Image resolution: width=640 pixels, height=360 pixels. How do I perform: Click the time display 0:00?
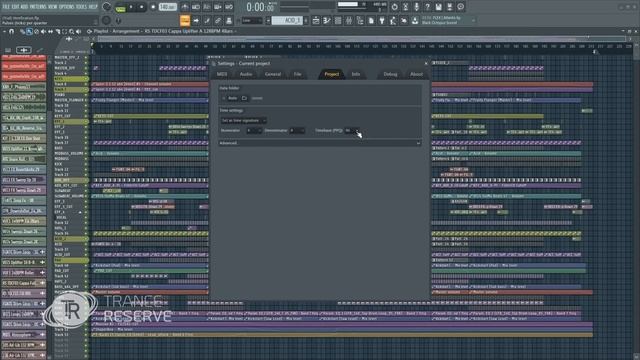pos(260,7)
